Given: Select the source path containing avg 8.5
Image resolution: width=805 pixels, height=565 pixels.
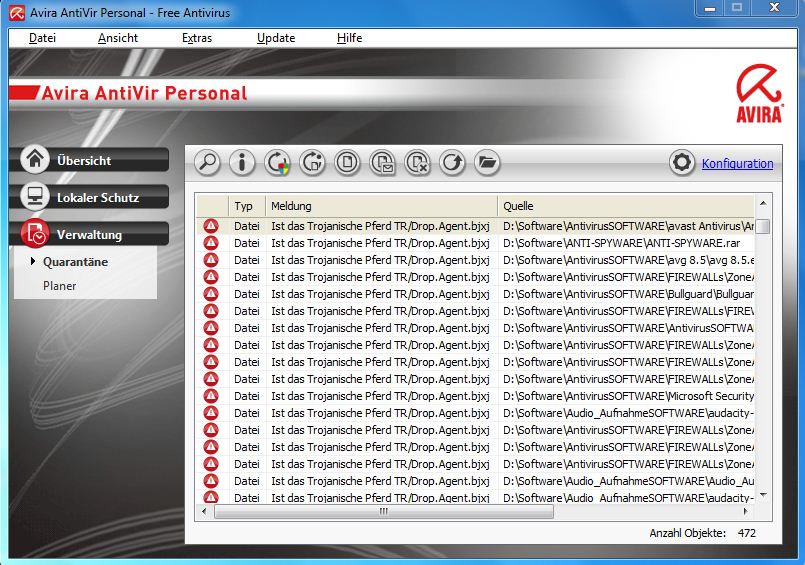Looking at the screenshot, I should tap(628, 260).
